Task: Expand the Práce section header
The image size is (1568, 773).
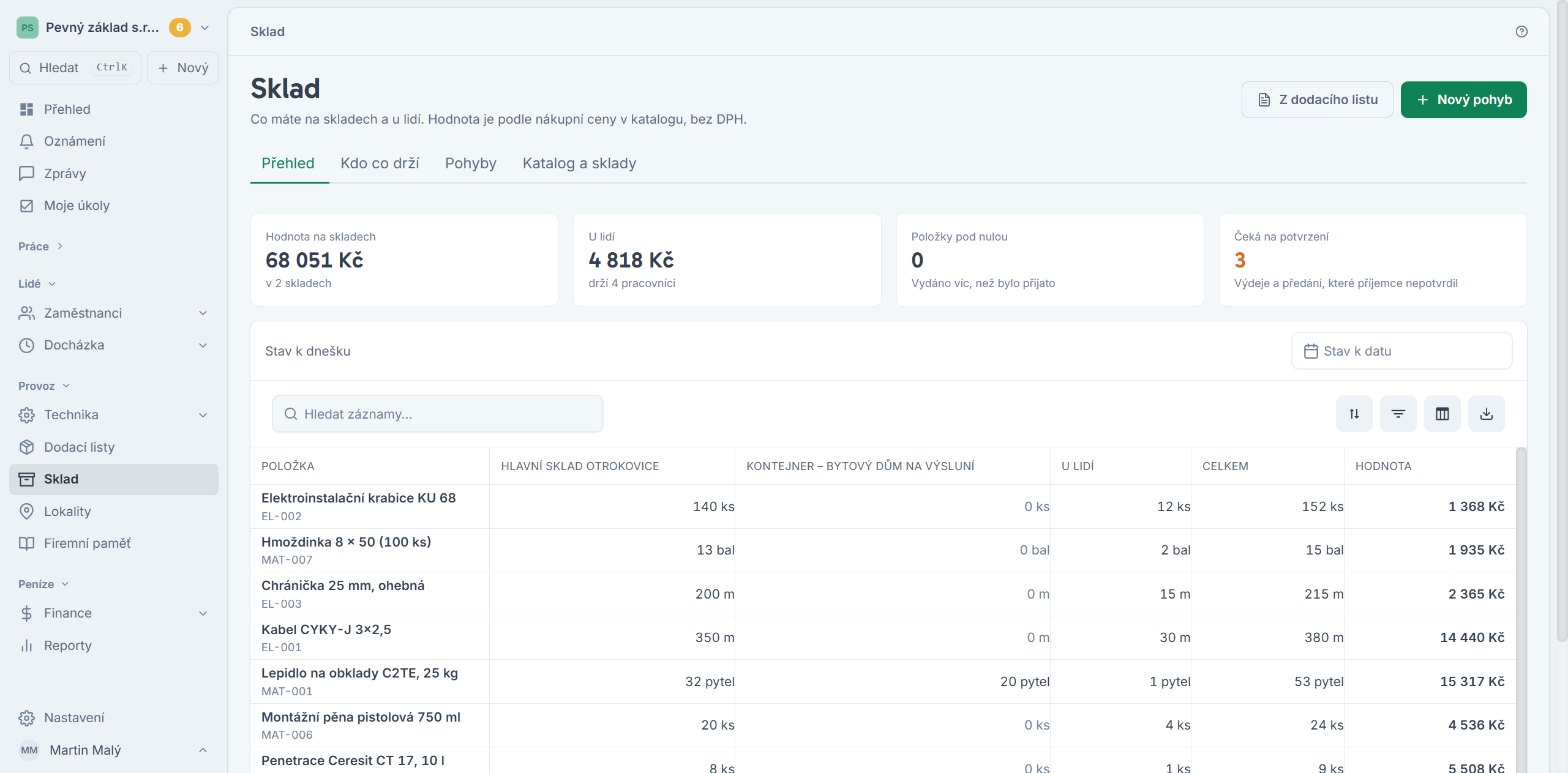Action: click(41, 246)
